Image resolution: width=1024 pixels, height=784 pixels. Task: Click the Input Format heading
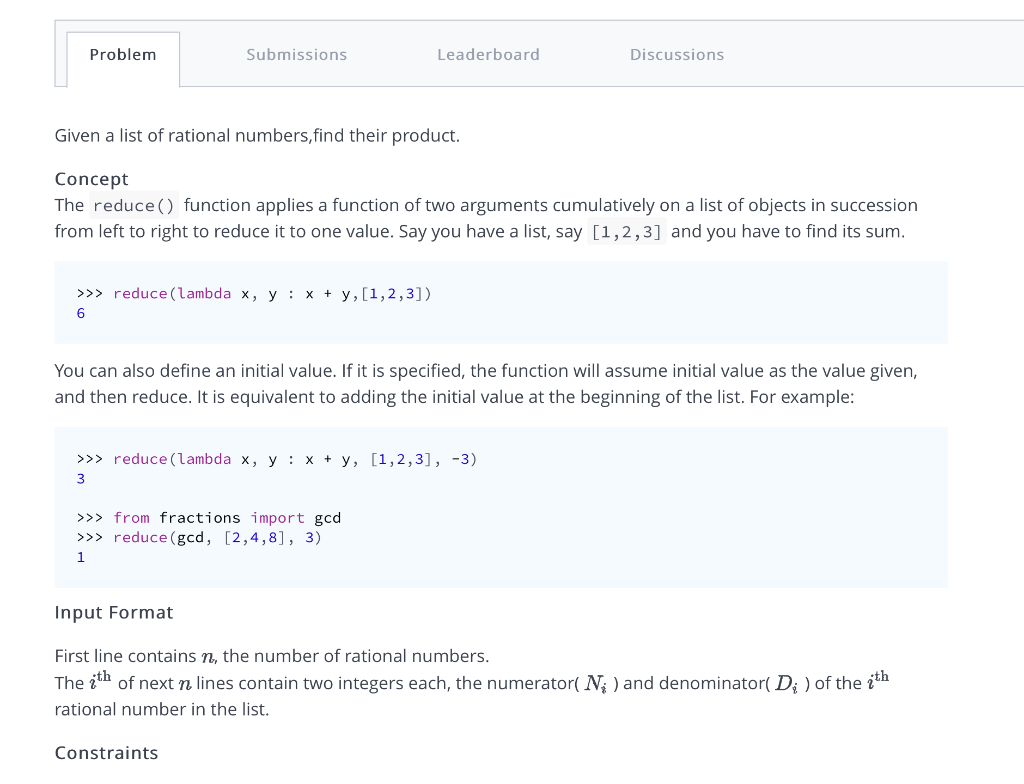tap(113, 612)
